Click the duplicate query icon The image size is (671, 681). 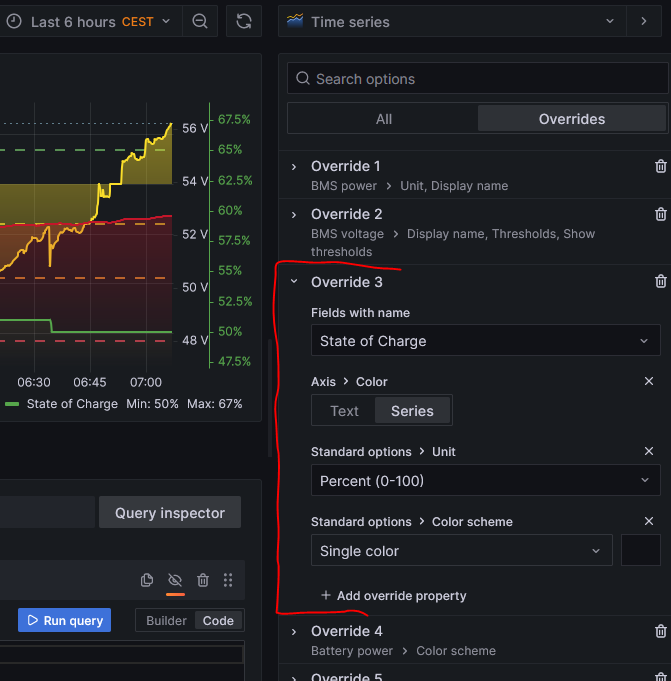coord(147,580)
